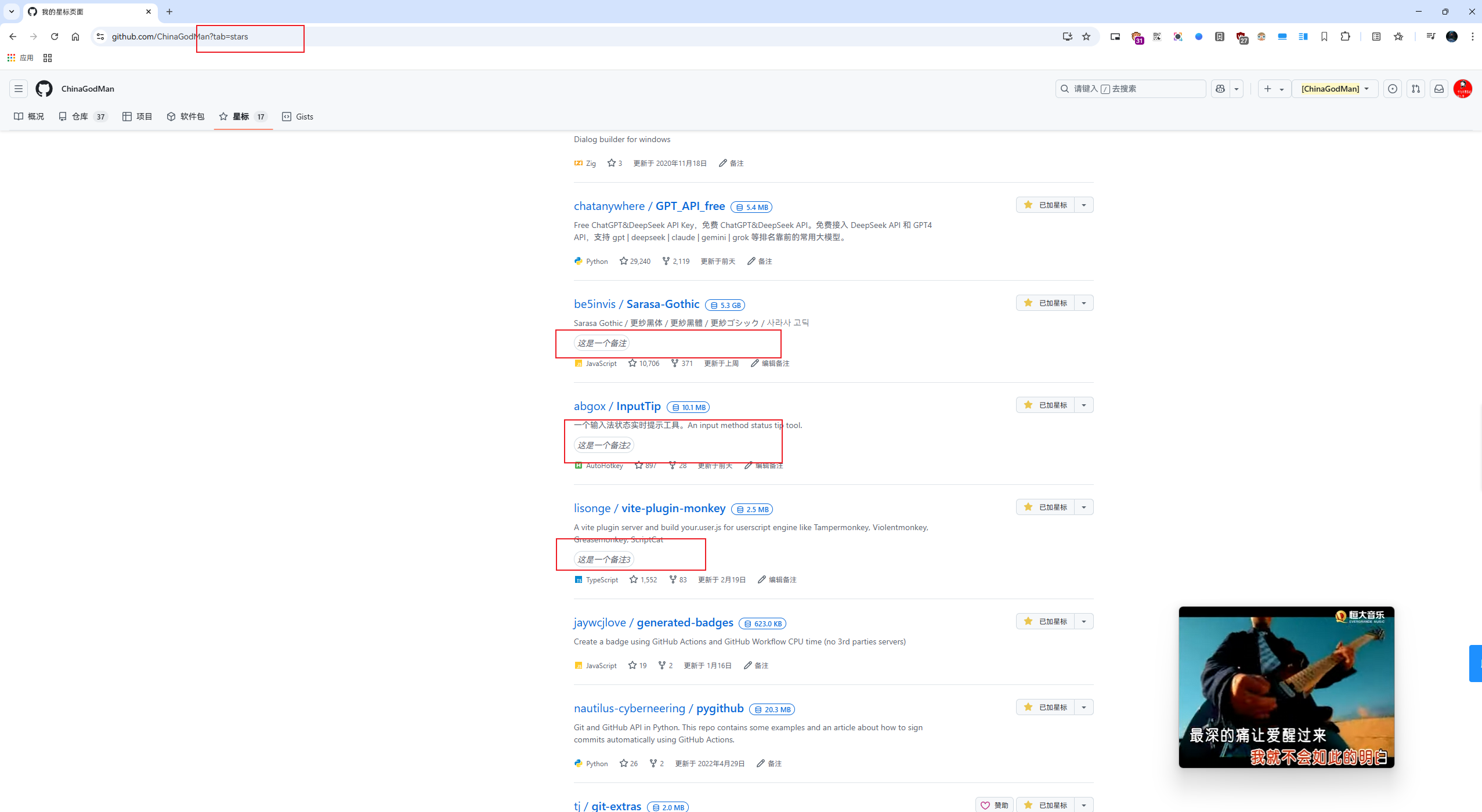Open pull requests icon in header
The image size is (1482, 812).
click(1416, 89)
